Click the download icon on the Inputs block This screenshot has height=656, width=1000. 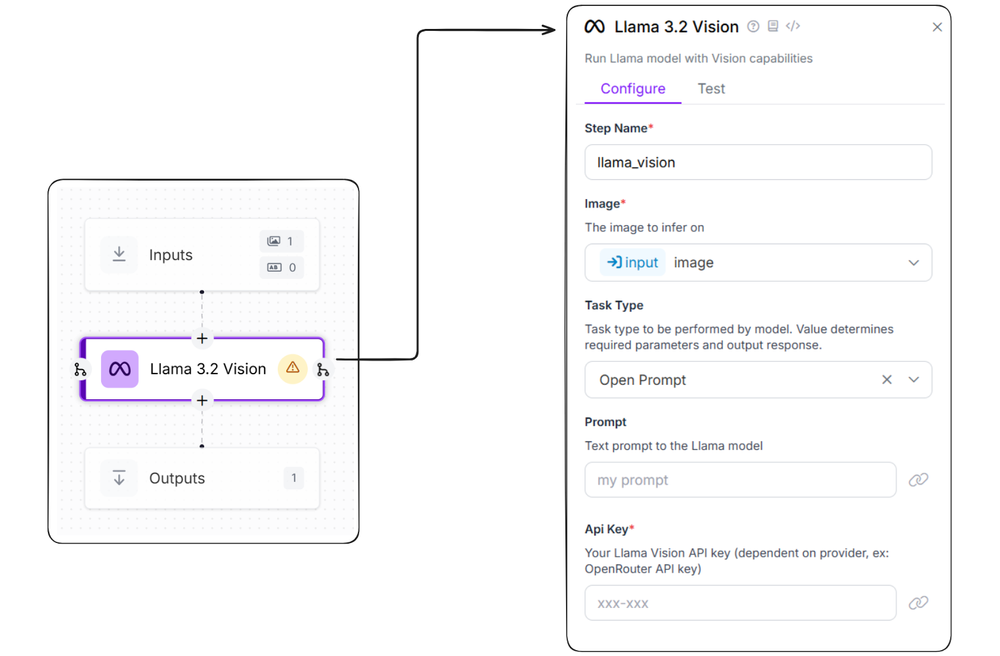[x=119, y=254]
